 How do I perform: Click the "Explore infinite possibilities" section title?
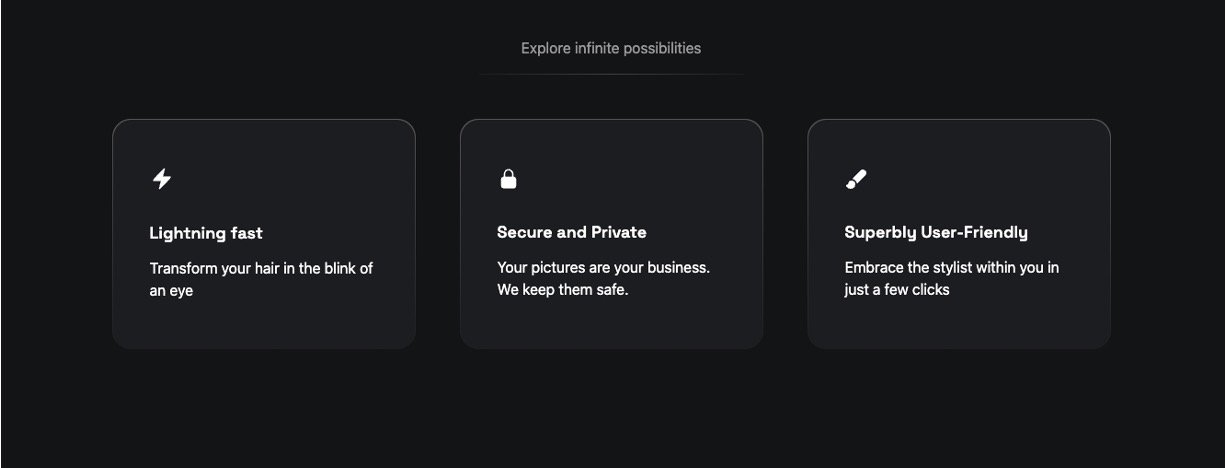click(x=610, y=48)
